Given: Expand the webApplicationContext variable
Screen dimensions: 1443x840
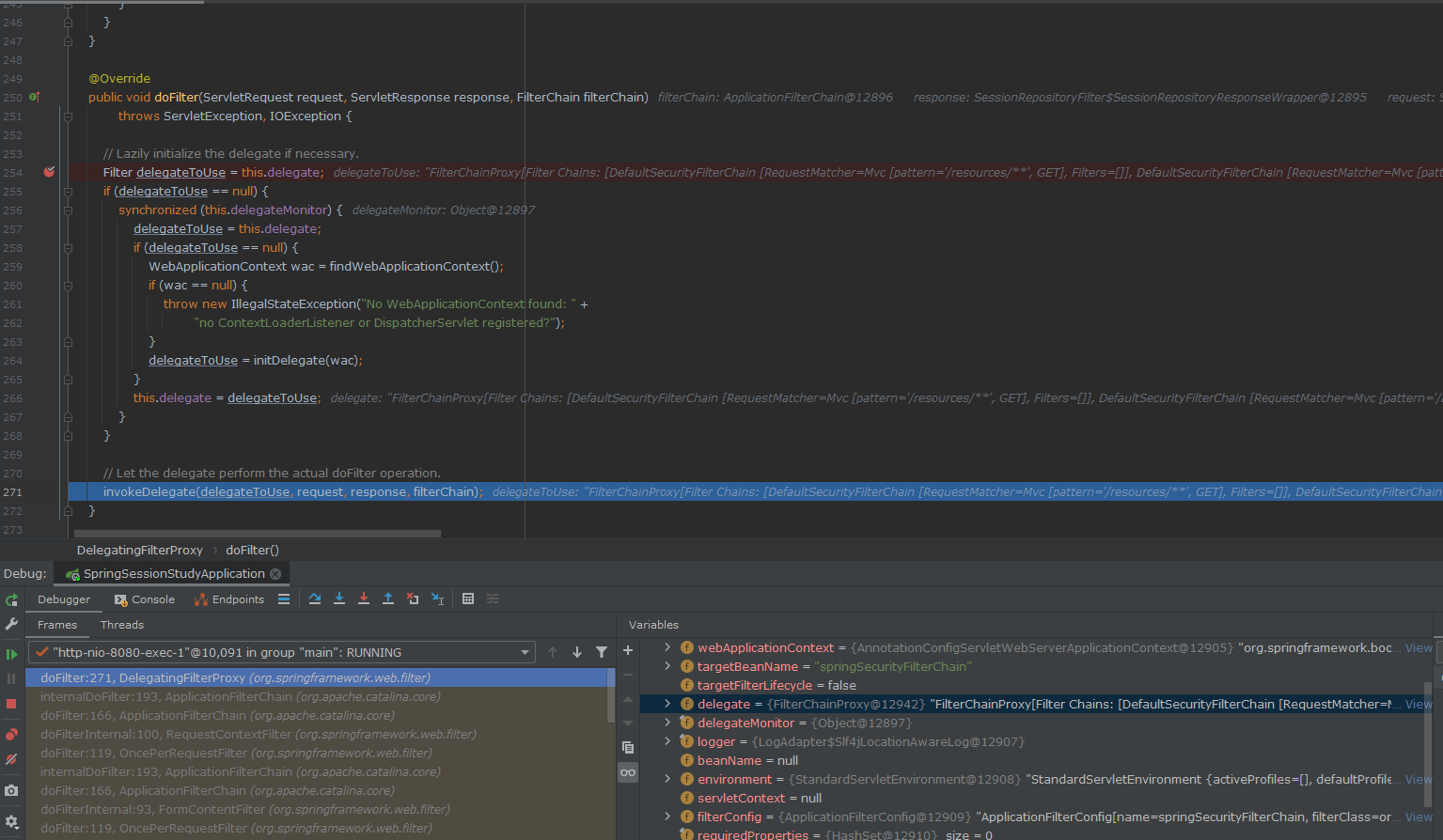Looking at the screenshot, I should point(667,647).
